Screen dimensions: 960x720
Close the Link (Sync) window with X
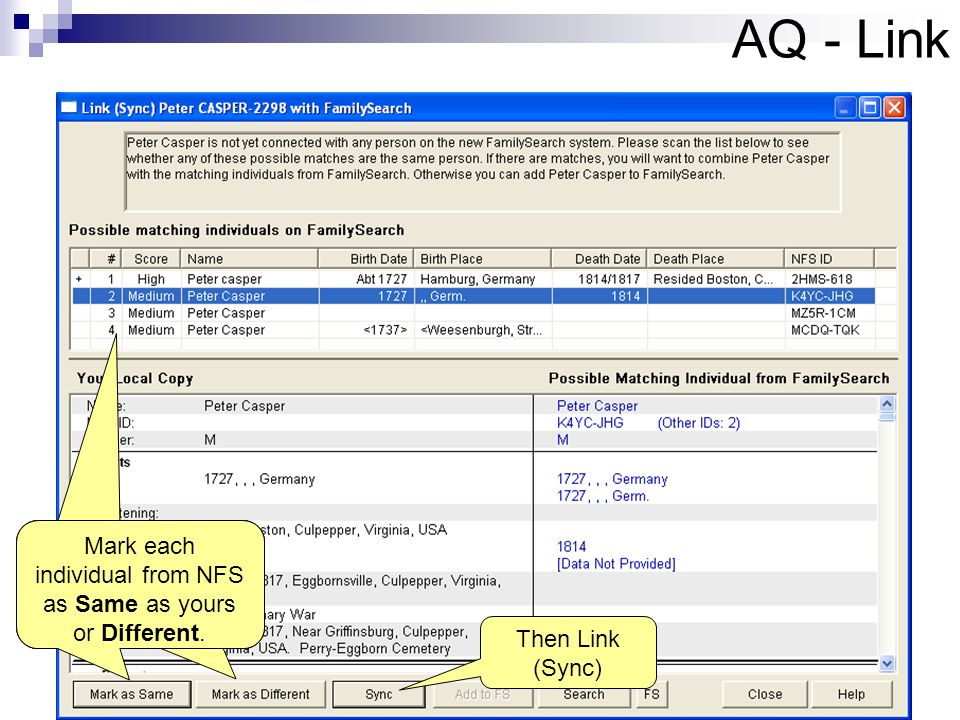point(894,108)
